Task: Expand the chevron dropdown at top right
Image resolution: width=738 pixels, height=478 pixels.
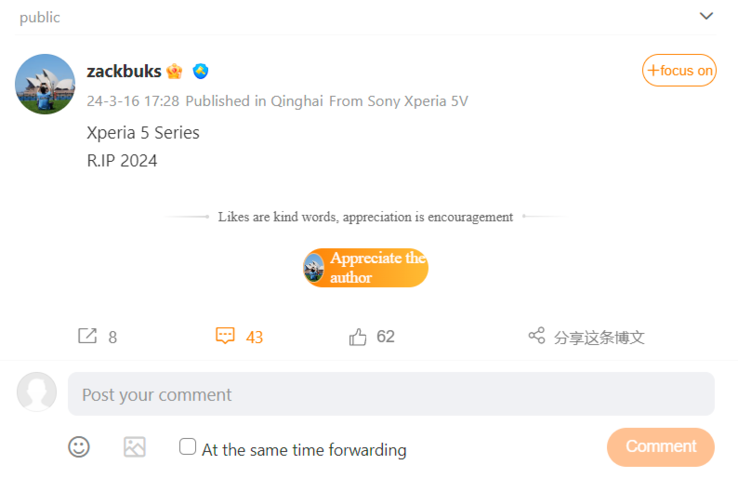Action: coord(706,16)
